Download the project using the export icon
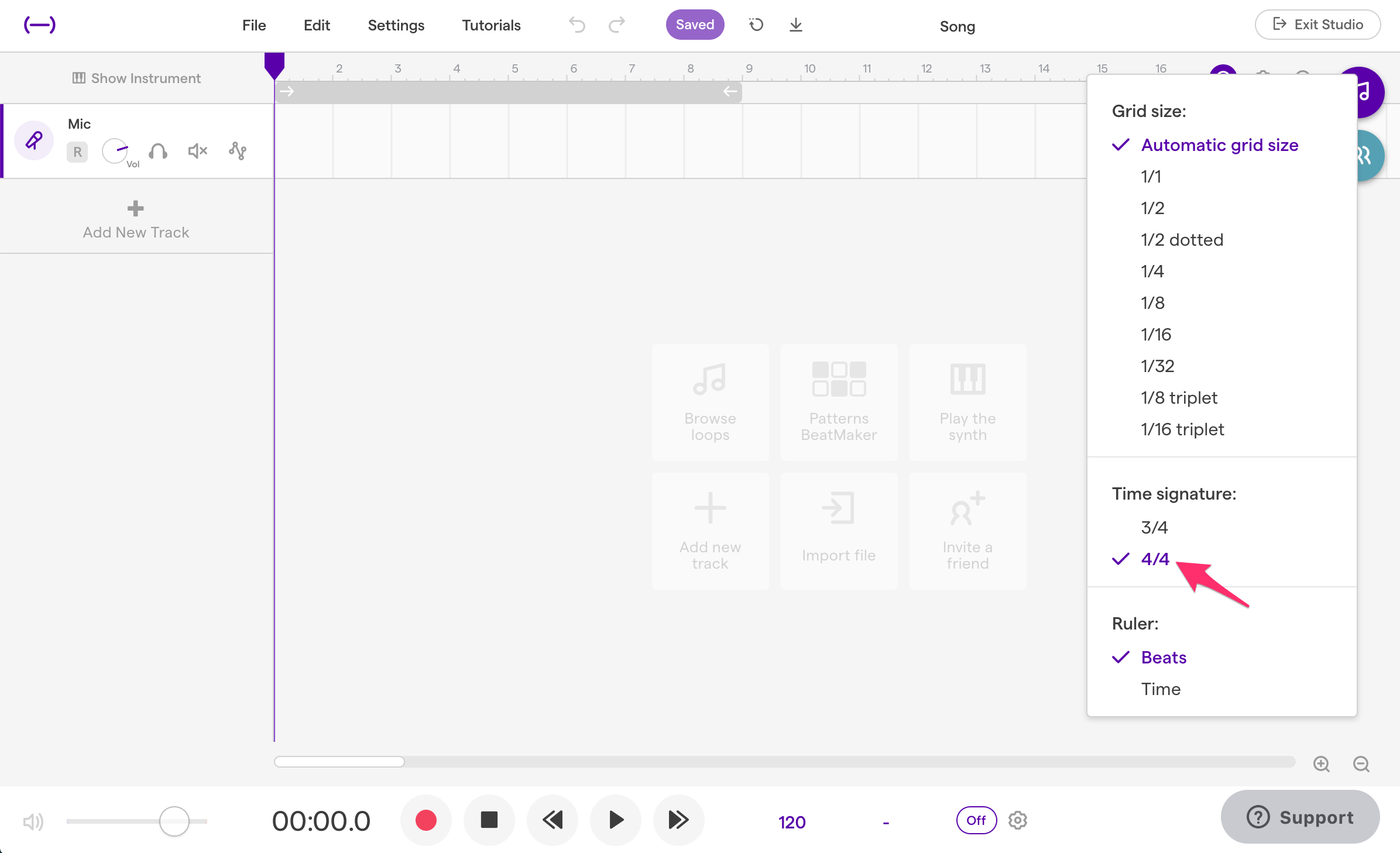 pos(796,25)
